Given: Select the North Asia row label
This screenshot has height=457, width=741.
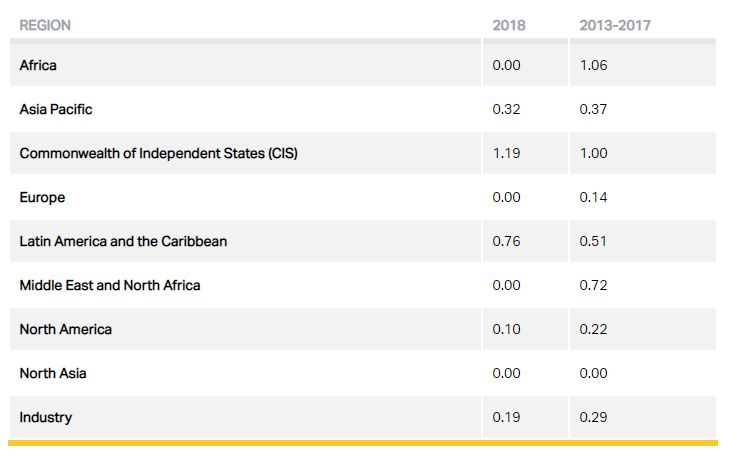Looking at the screenshot, I should pos(53,373).
